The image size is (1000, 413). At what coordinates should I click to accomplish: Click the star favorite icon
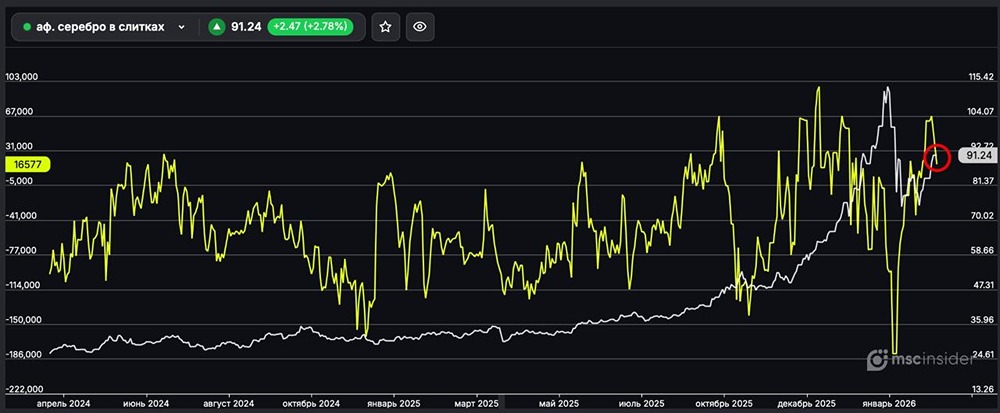click(x=385, y=27)
